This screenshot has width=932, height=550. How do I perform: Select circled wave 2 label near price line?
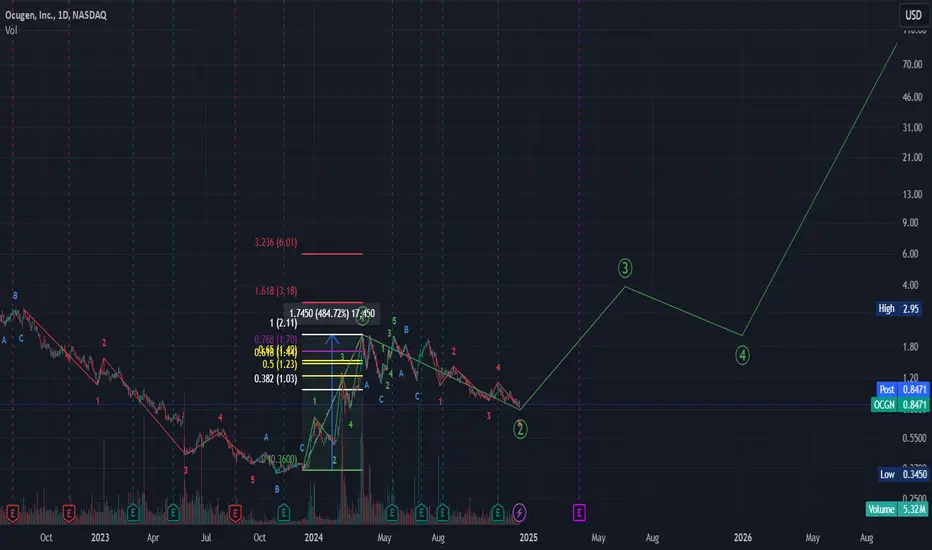[x=520, y=429]
